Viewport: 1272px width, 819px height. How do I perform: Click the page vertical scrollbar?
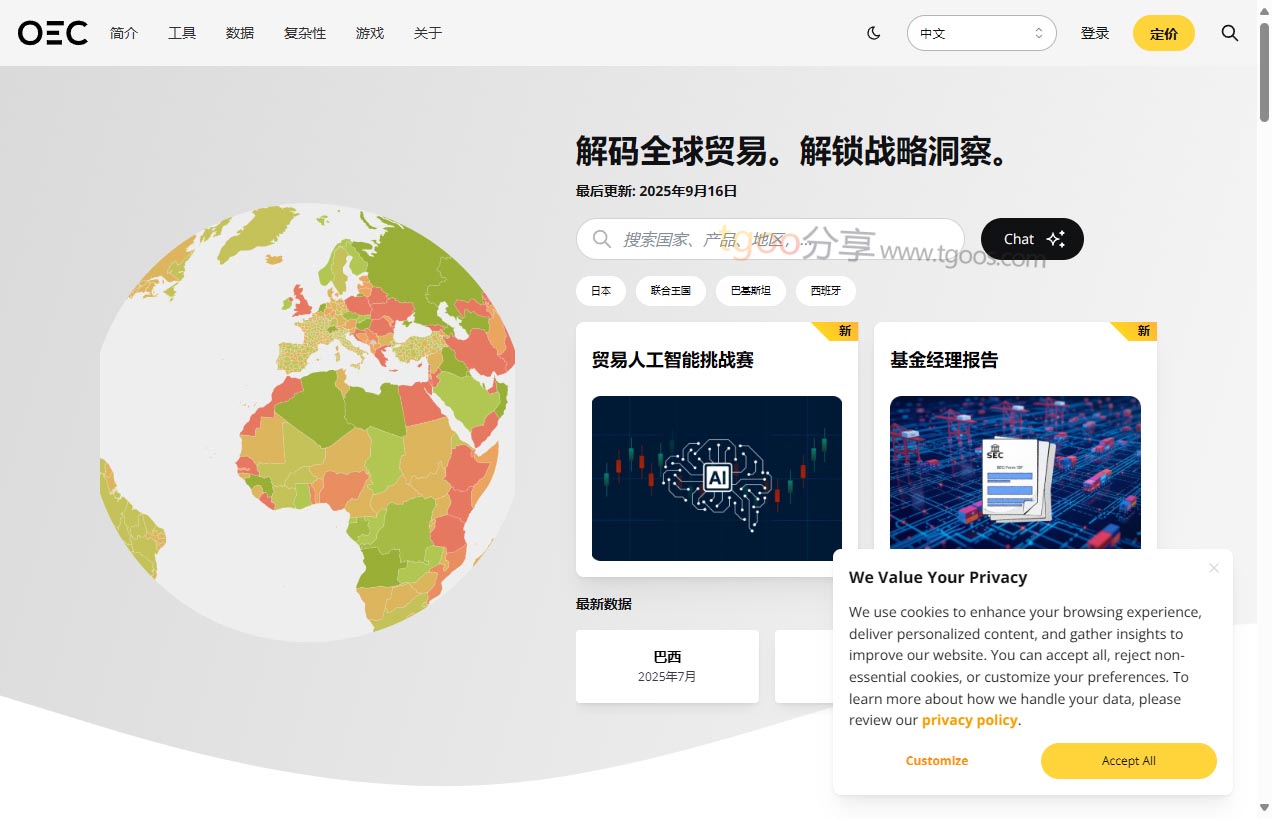tap(1264, 400)
